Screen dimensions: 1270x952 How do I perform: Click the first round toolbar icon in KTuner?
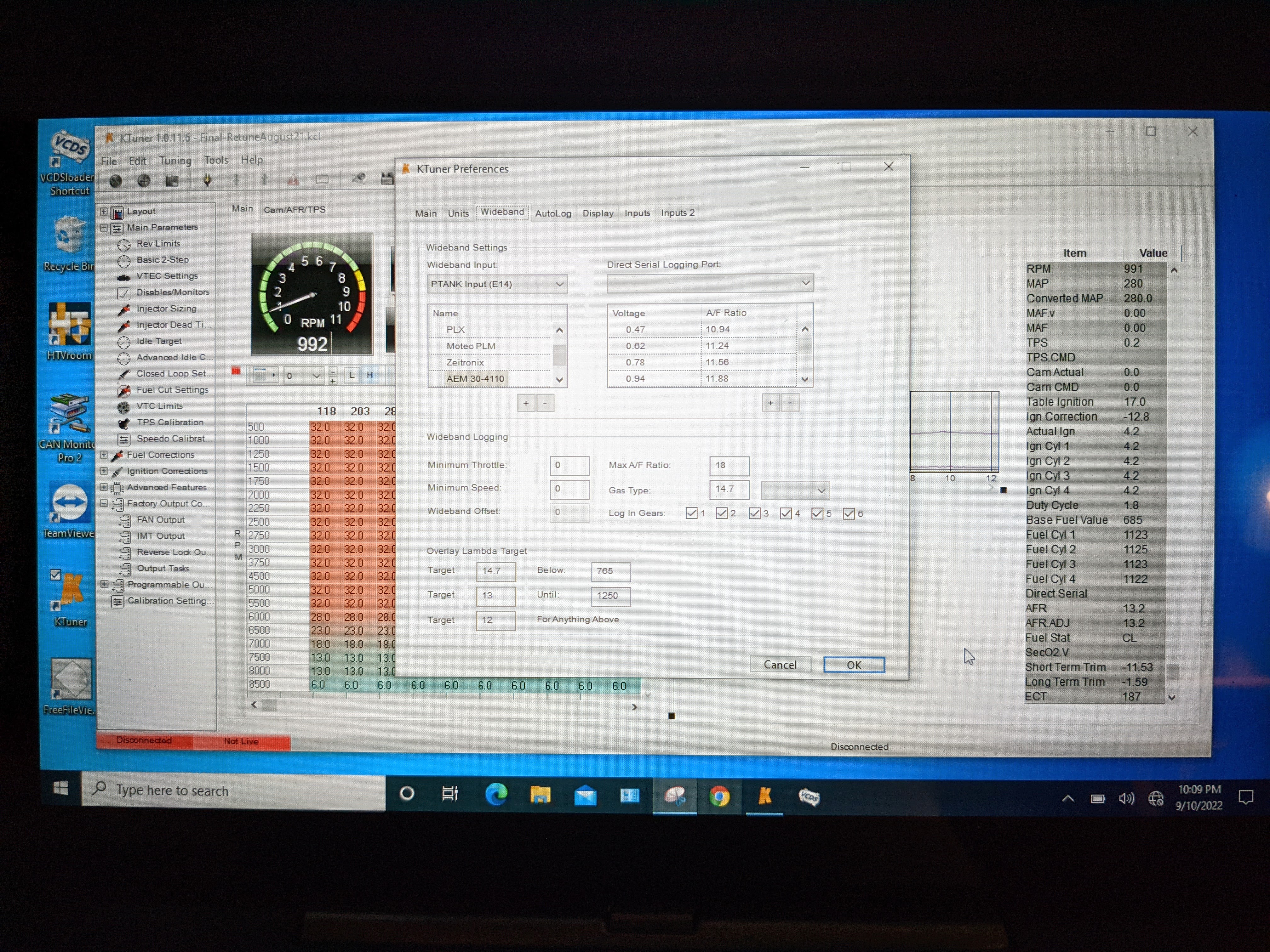click(x=115, y=181)
